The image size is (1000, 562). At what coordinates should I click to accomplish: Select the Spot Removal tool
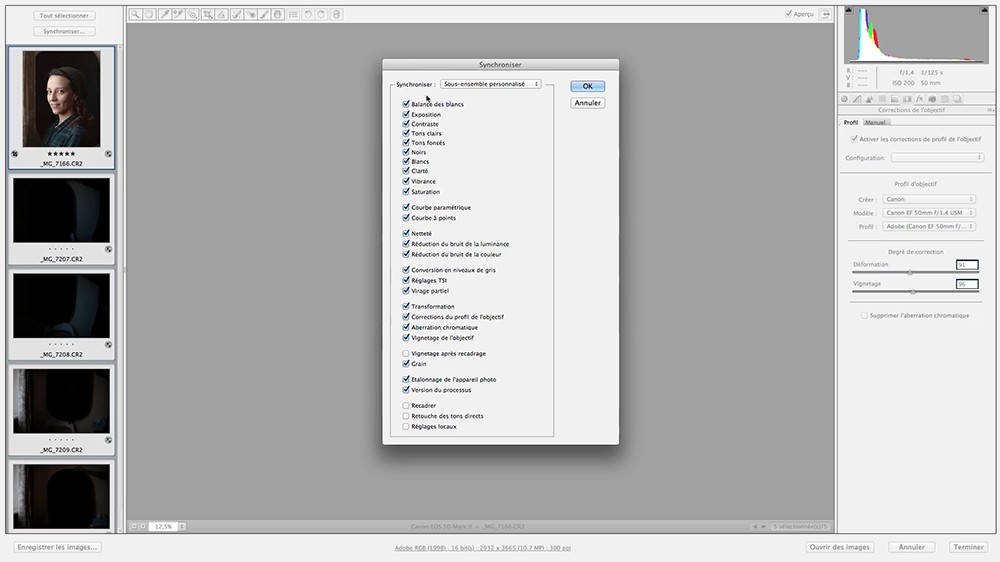tap(237, 14)
